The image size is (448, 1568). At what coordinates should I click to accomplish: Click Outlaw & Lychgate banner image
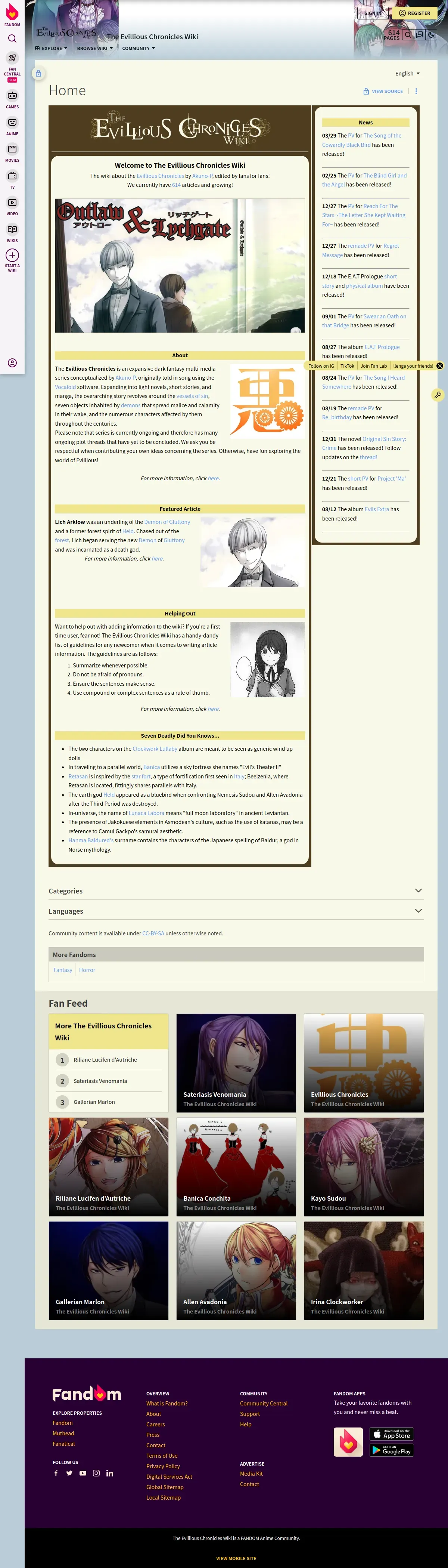click(x=180, y=265)
